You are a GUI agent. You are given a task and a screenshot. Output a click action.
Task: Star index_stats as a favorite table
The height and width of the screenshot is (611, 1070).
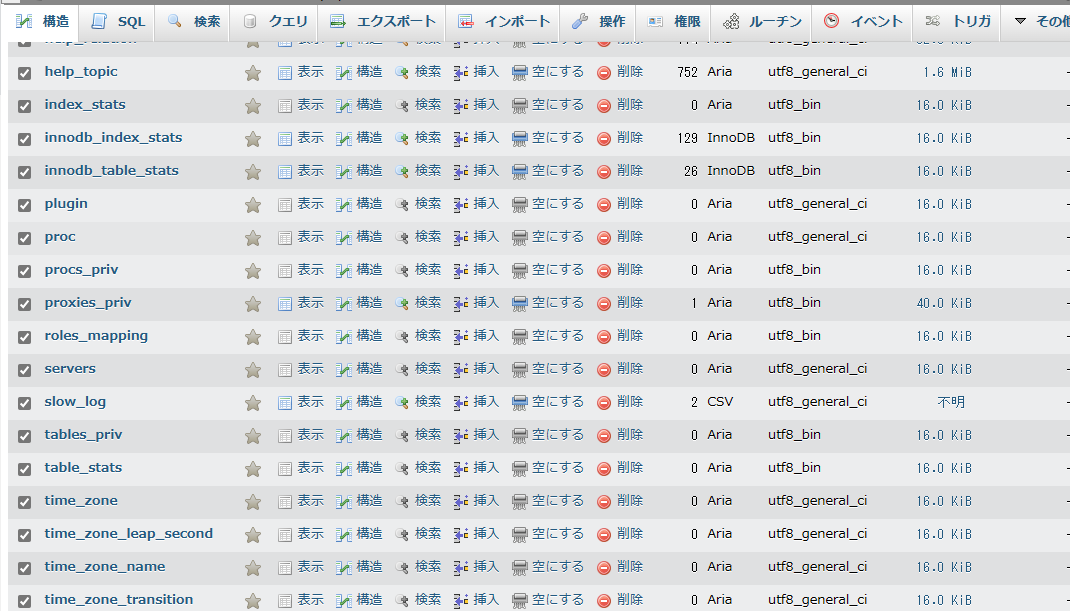tap(253, 104)
